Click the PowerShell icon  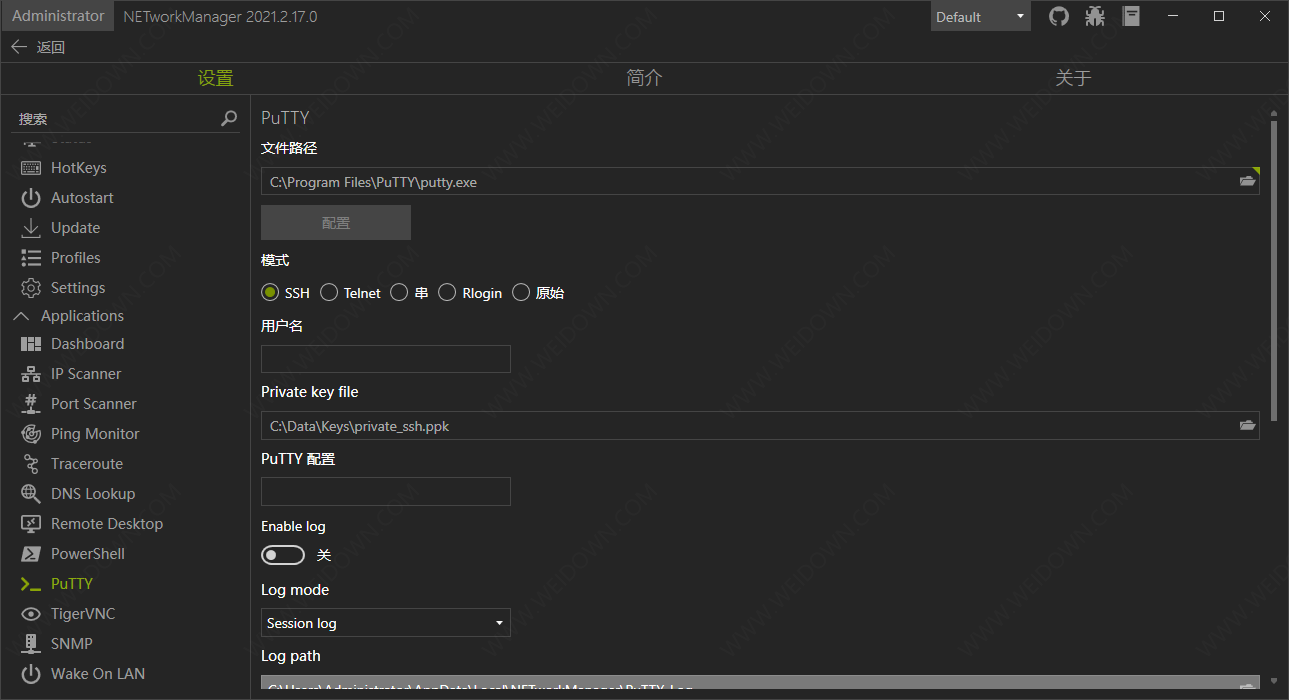31,554
